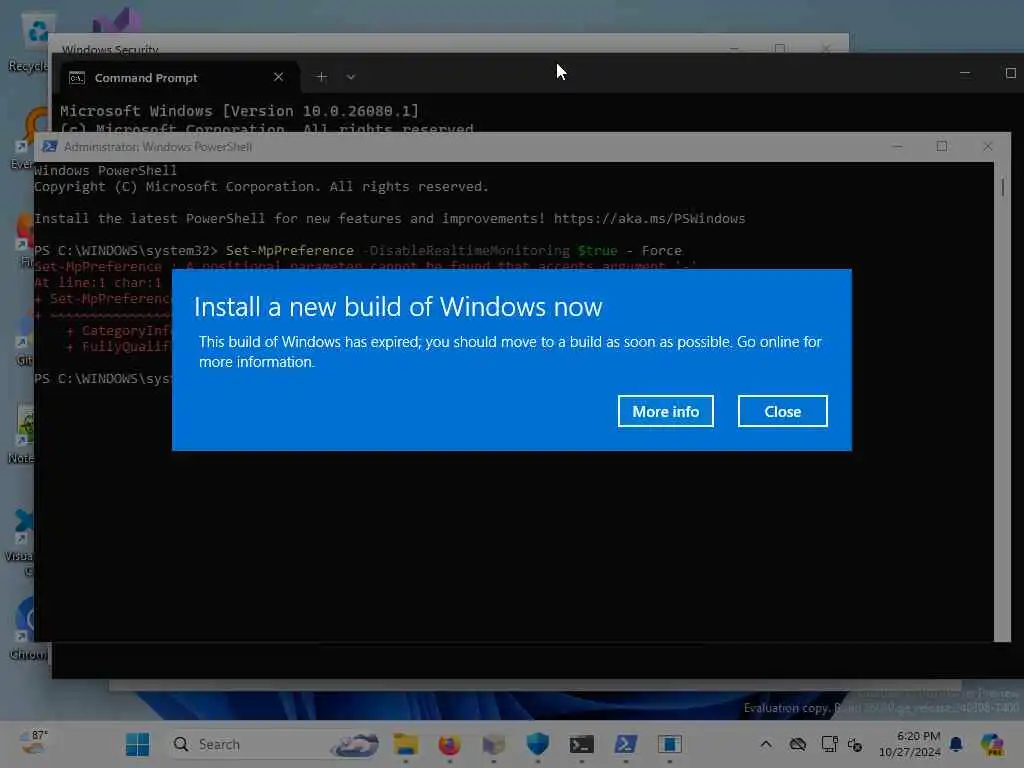This screenshot has width=1024, height=768.
Task: Open Windows Security shield taskbar icon
Action: pyautogui.click(x=537, y=744)
